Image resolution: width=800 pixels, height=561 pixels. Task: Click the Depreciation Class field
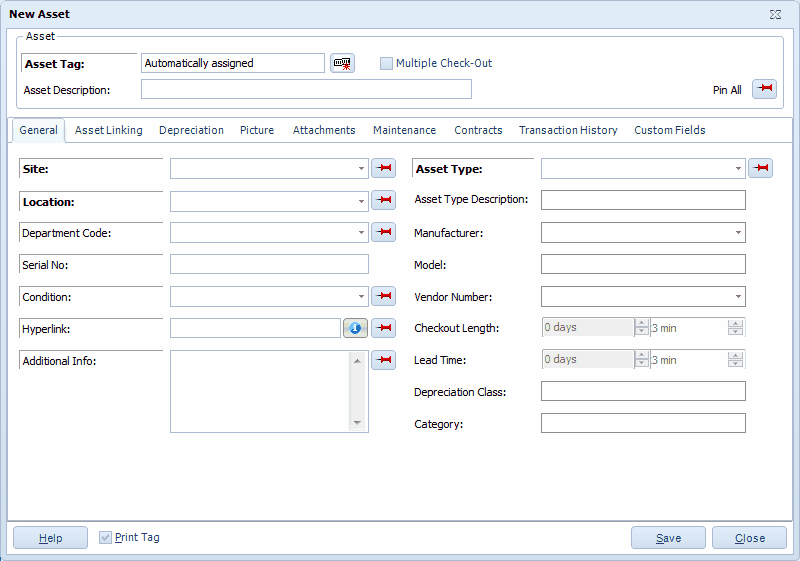[643, 391]
